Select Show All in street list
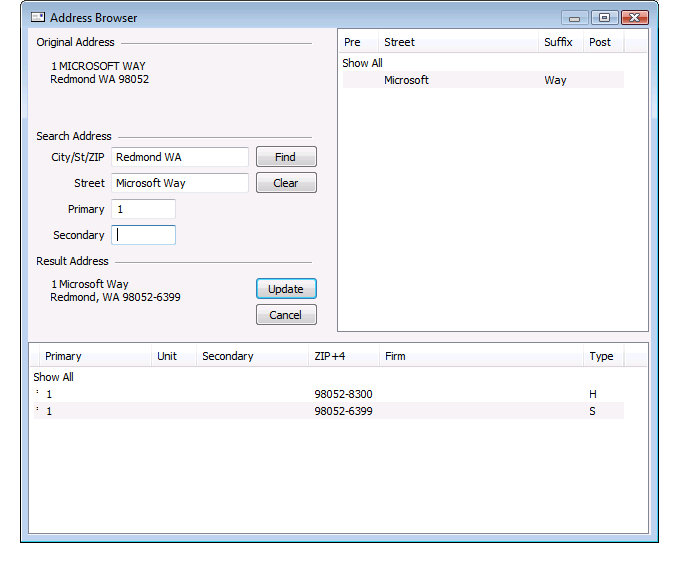 pos(362,63)
